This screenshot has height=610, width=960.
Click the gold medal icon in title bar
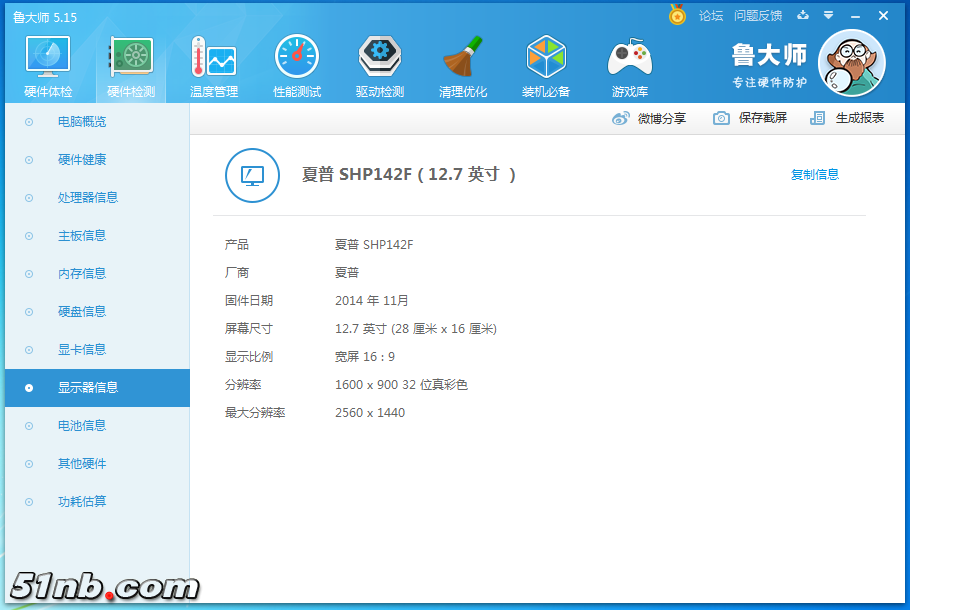coord(677,15)
